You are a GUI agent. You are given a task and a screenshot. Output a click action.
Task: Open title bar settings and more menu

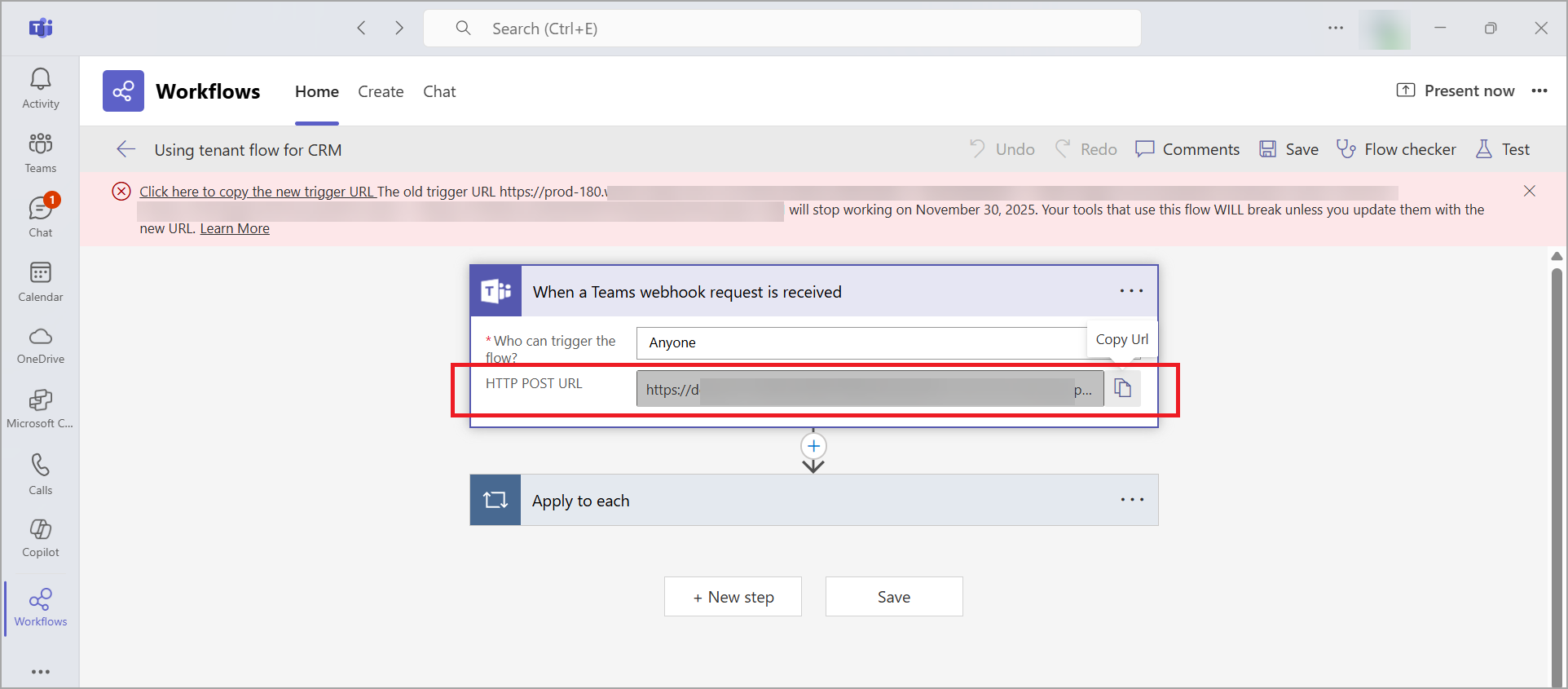tap(1335, 28)
